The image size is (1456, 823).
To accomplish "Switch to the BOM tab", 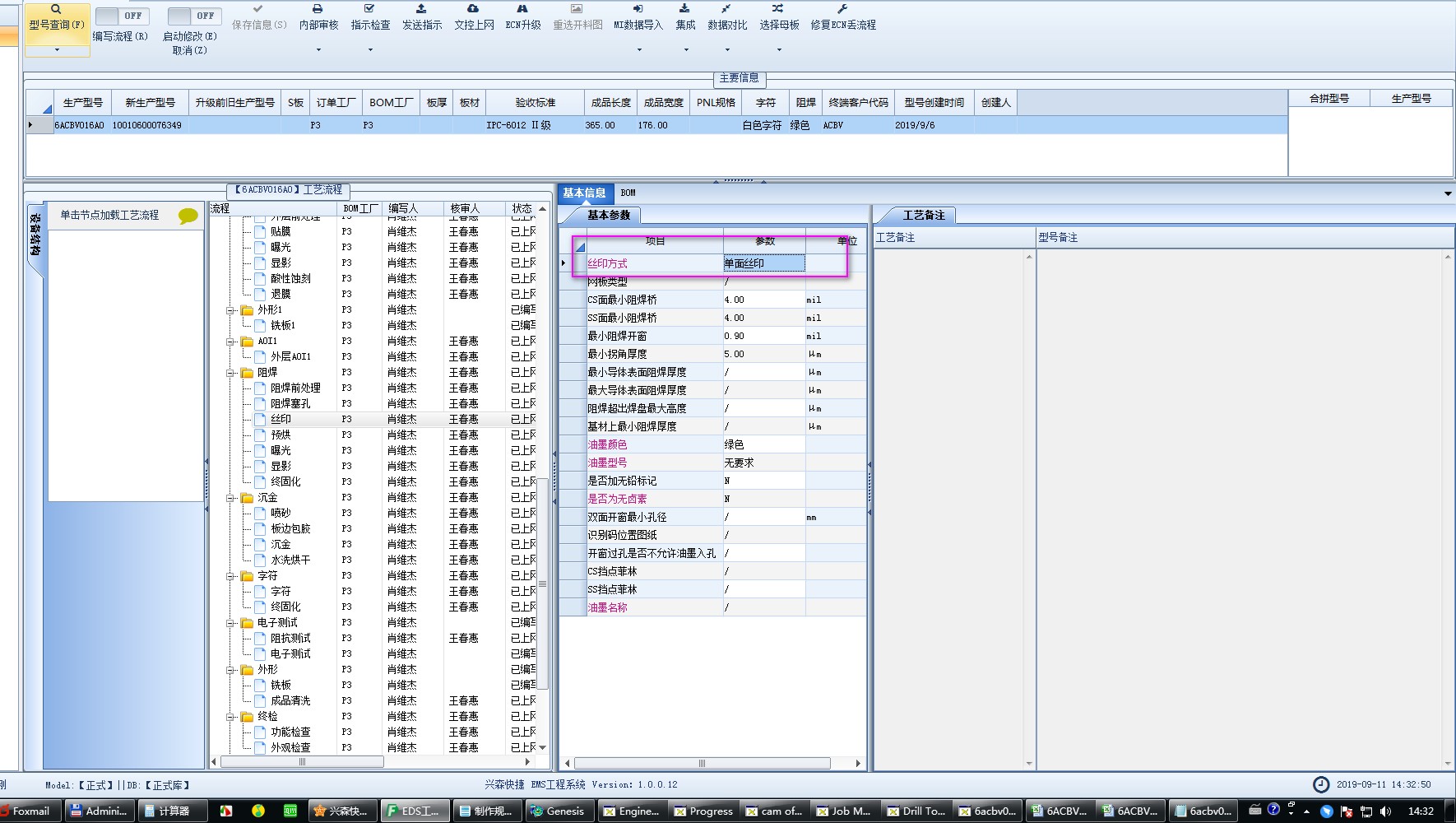I will (x=628, y=193).
